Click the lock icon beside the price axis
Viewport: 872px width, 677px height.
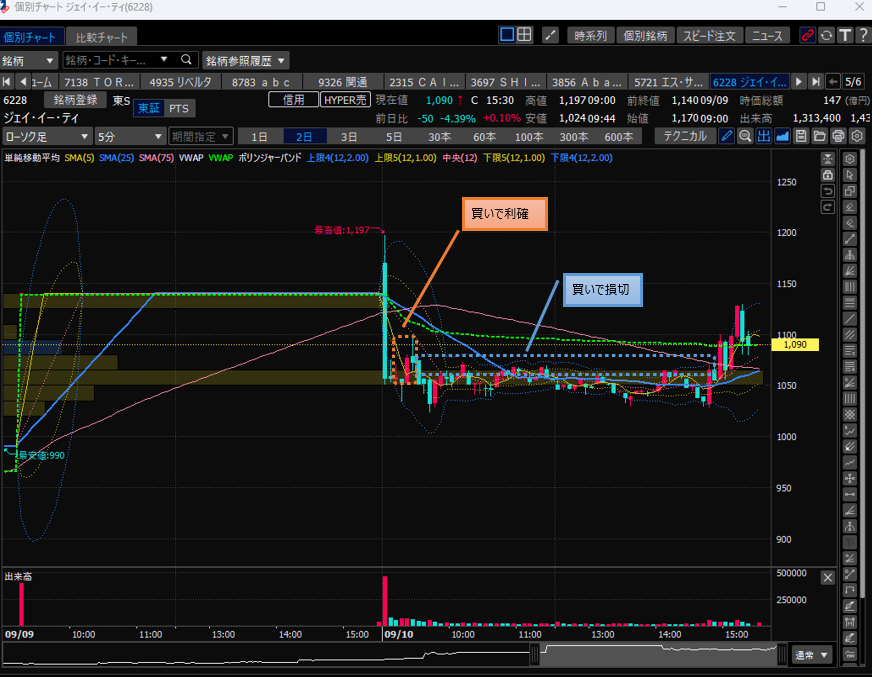click(x=828, y=174)
